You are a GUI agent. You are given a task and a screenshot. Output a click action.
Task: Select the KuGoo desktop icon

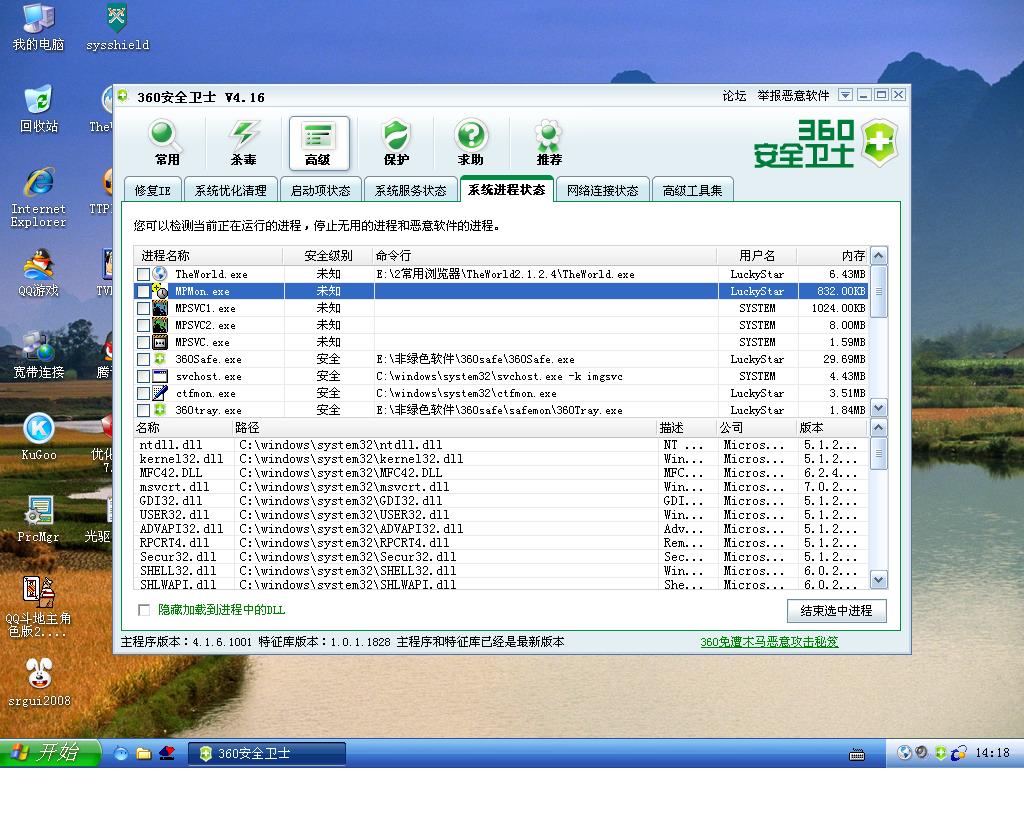pos(39,437)
